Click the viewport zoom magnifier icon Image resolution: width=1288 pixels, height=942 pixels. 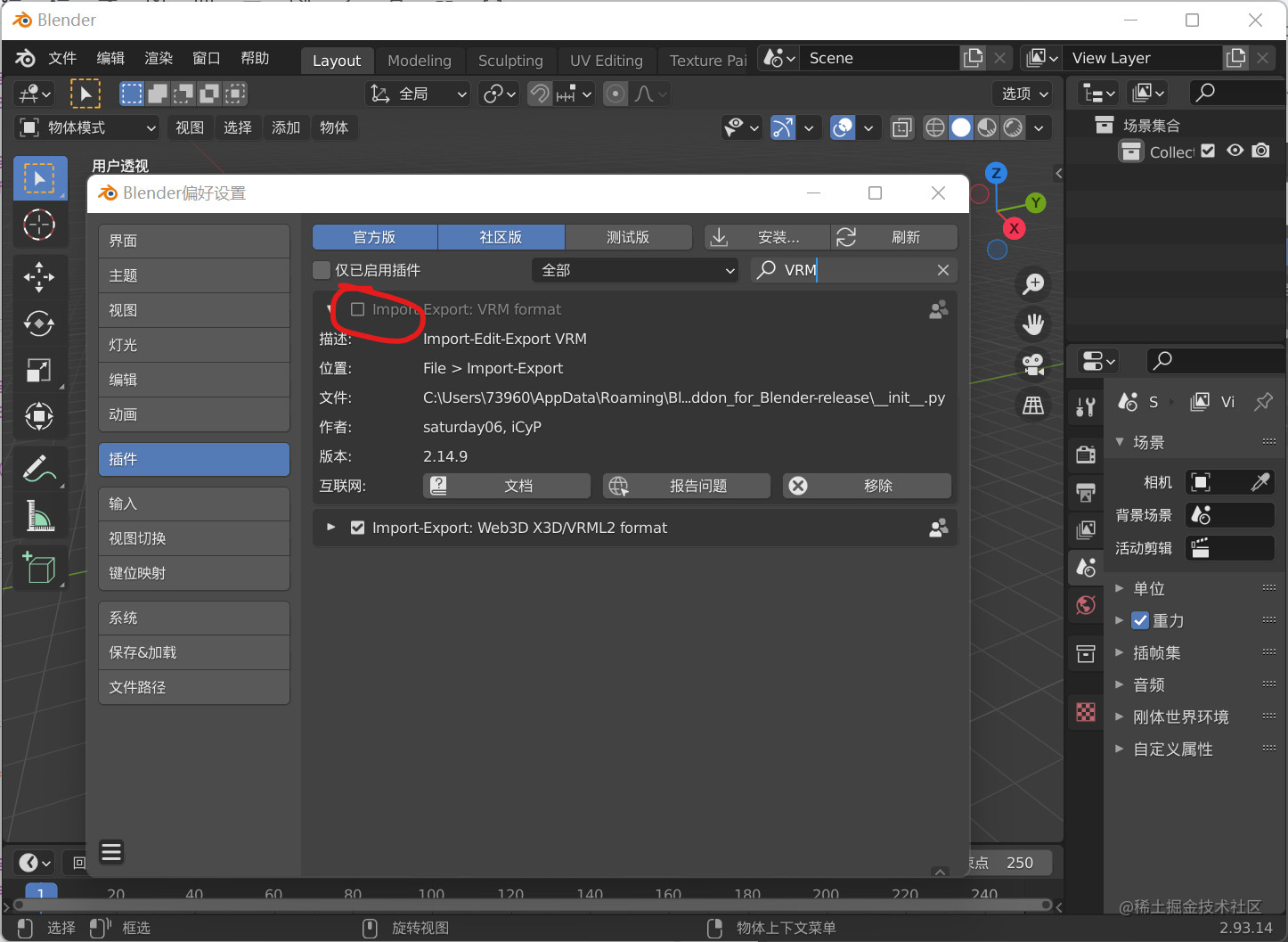click(x=1033, y=283)
